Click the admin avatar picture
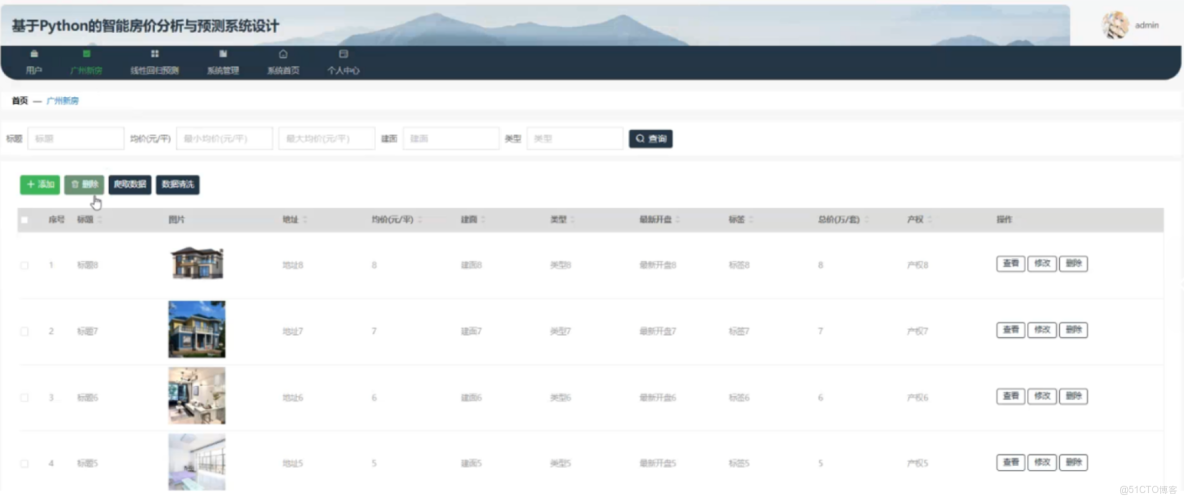The image size is (1184, 501). tap(1115, 25)
